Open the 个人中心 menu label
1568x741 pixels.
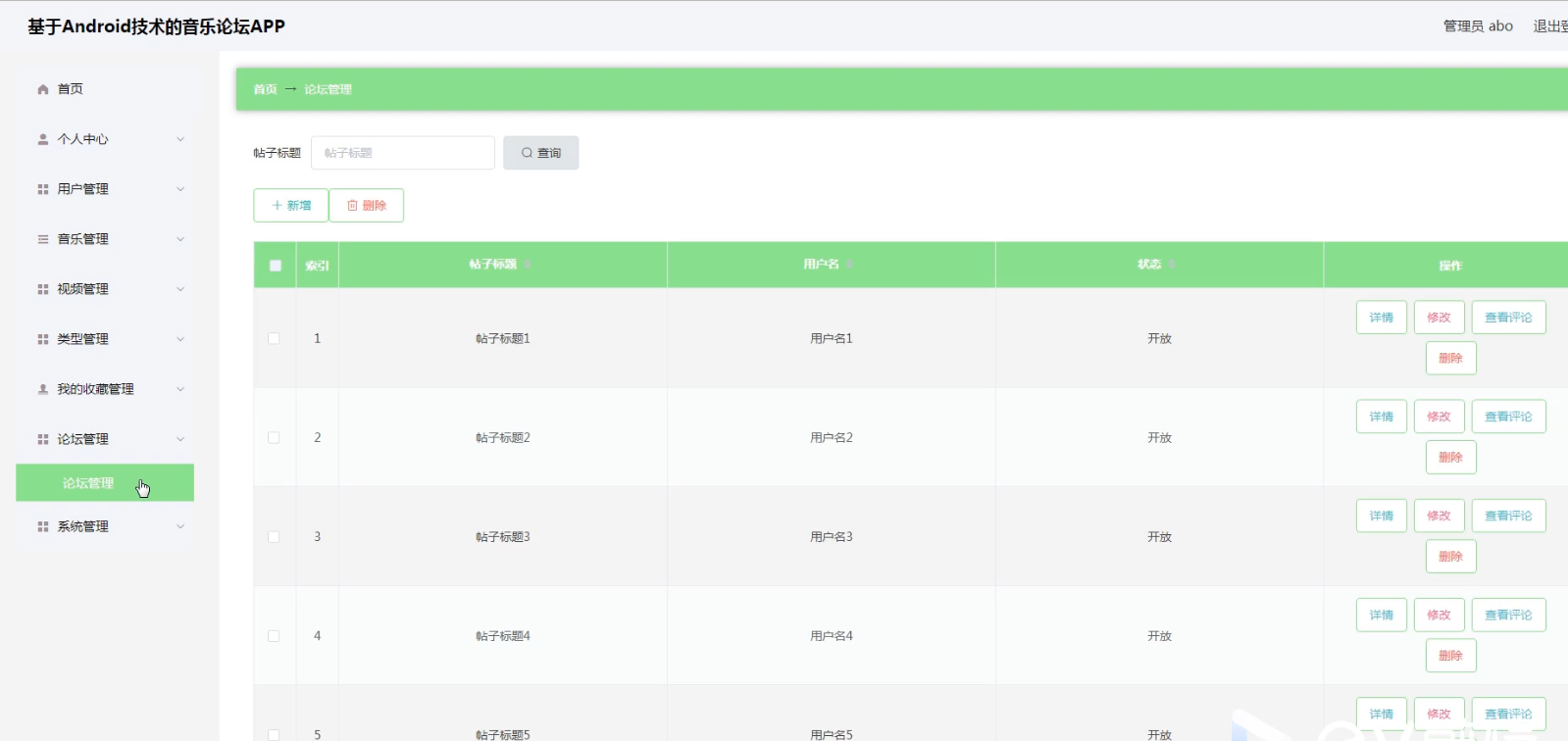pyautogui.click(x=82, y=139)
